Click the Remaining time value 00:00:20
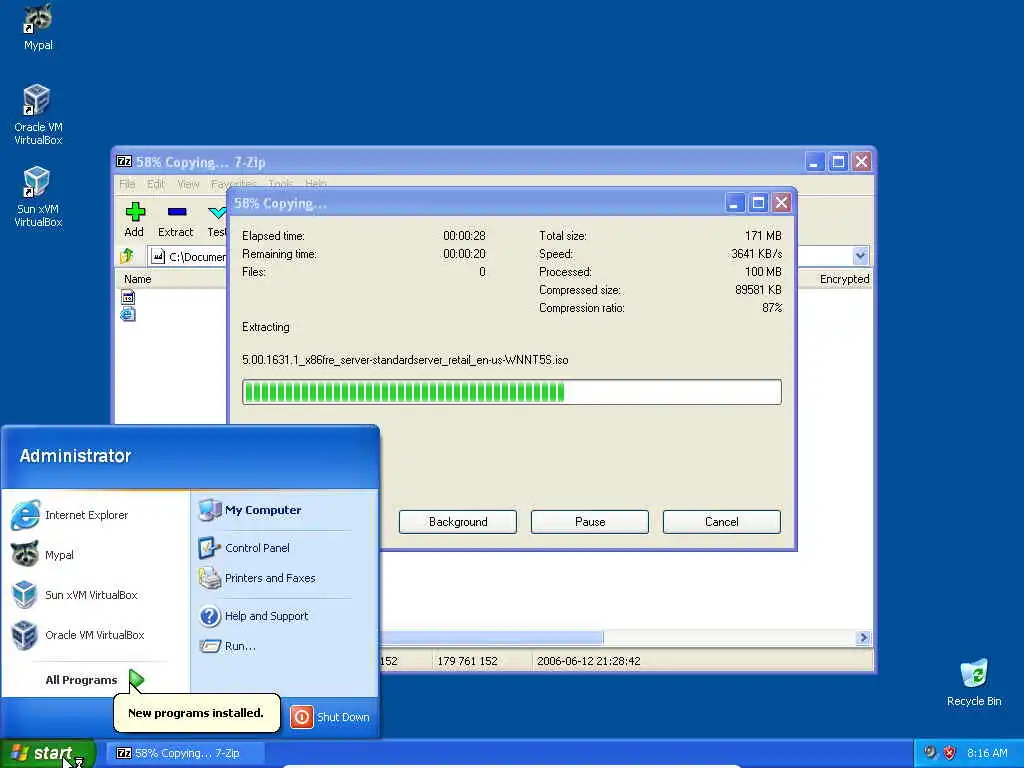 coord(464,253)
